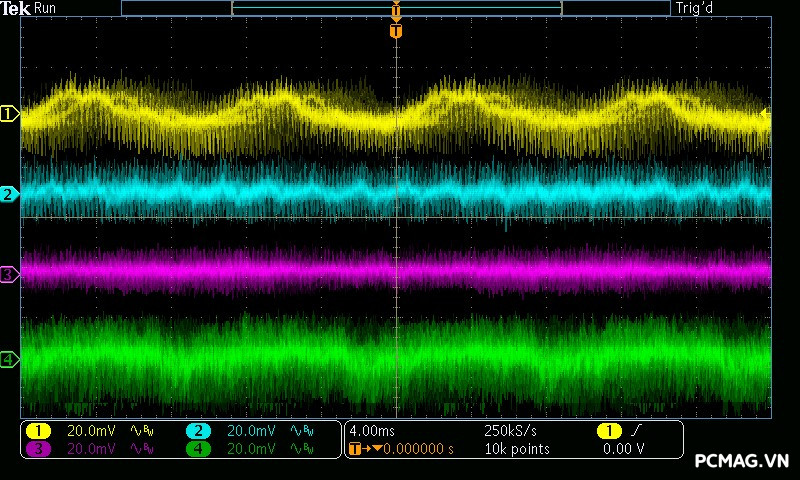Click the rising edge trigger slope icon
800x480 pixels.
[x=634, y=431]
